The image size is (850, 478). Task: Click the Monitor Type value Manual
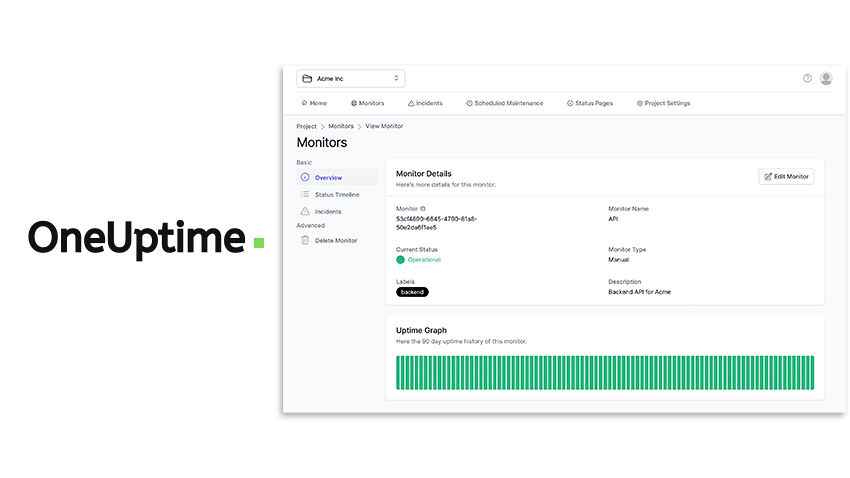619,260
